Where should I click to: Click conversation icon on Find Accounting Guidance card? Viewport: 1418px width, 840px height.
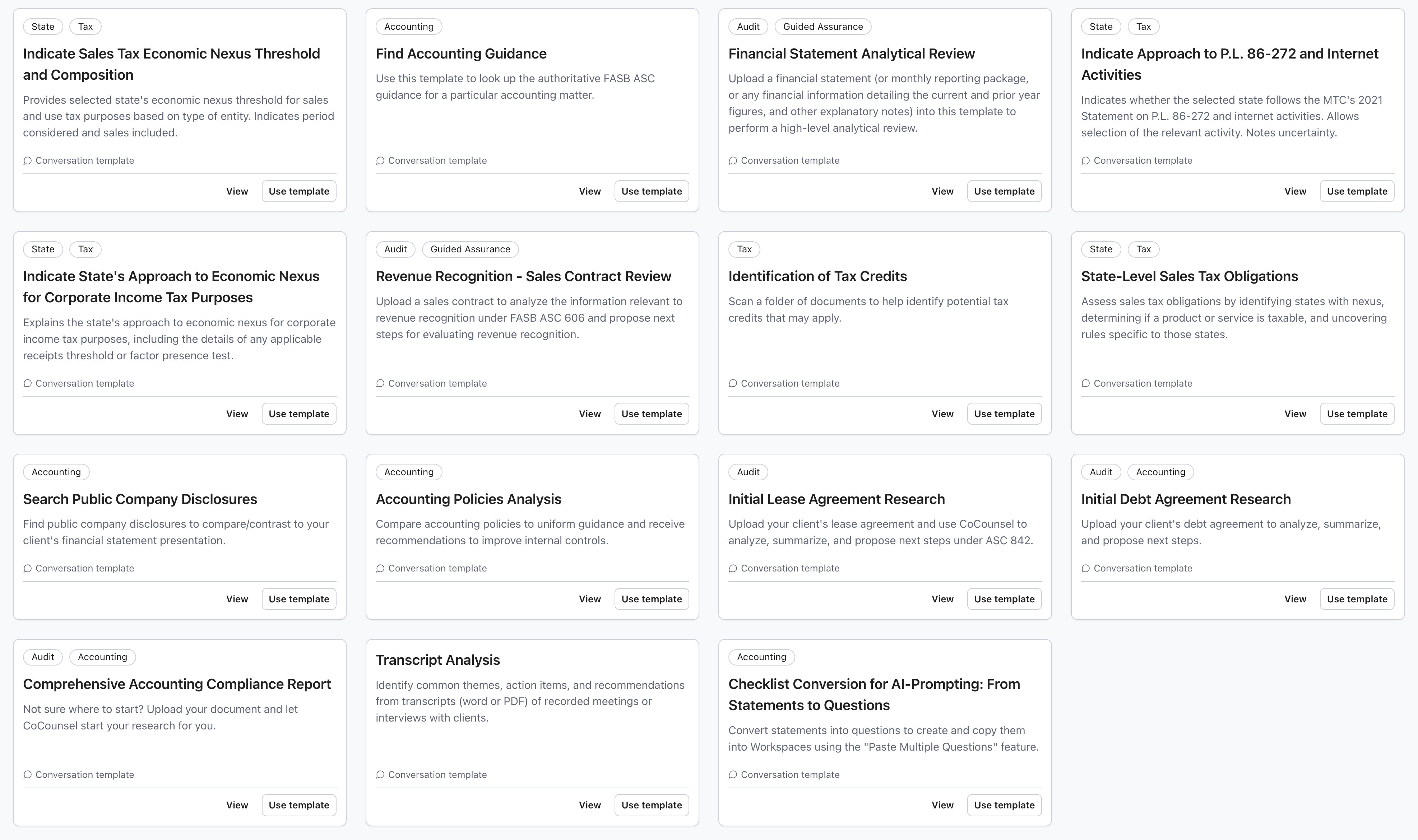(380, 161)
